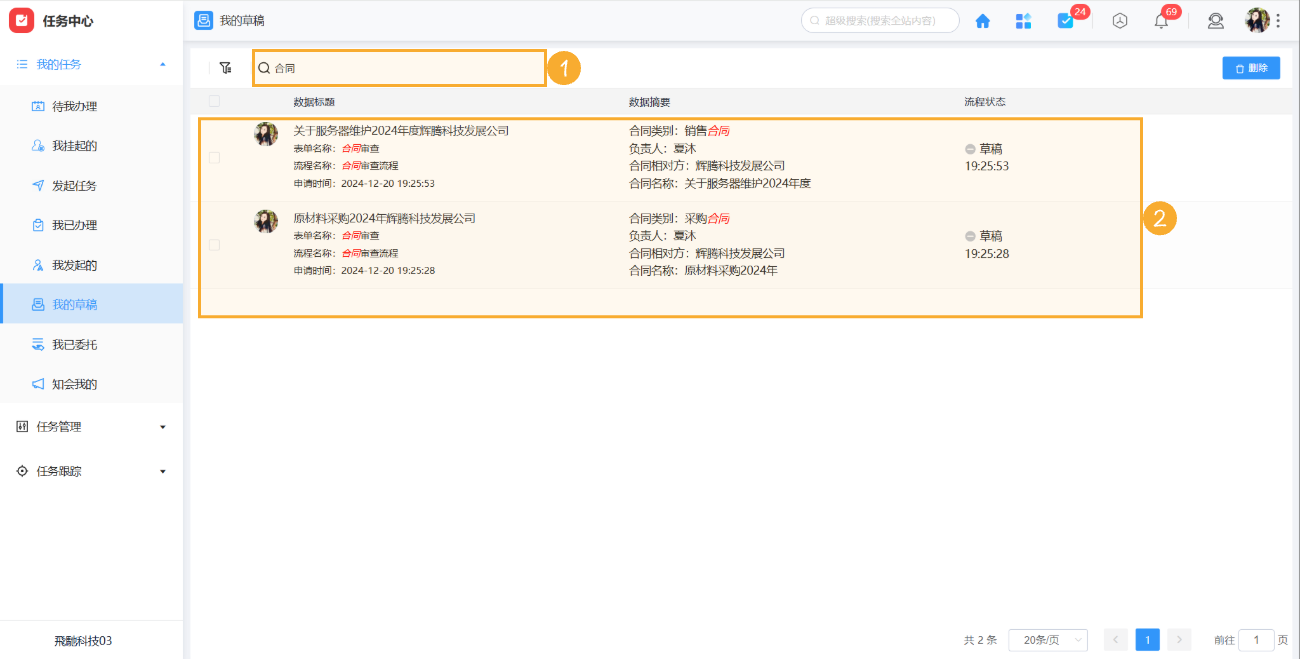Viewport: 1300px width, 659px height.
Task: Click the customer service headset icon
Action: [x=1215, y=20]
